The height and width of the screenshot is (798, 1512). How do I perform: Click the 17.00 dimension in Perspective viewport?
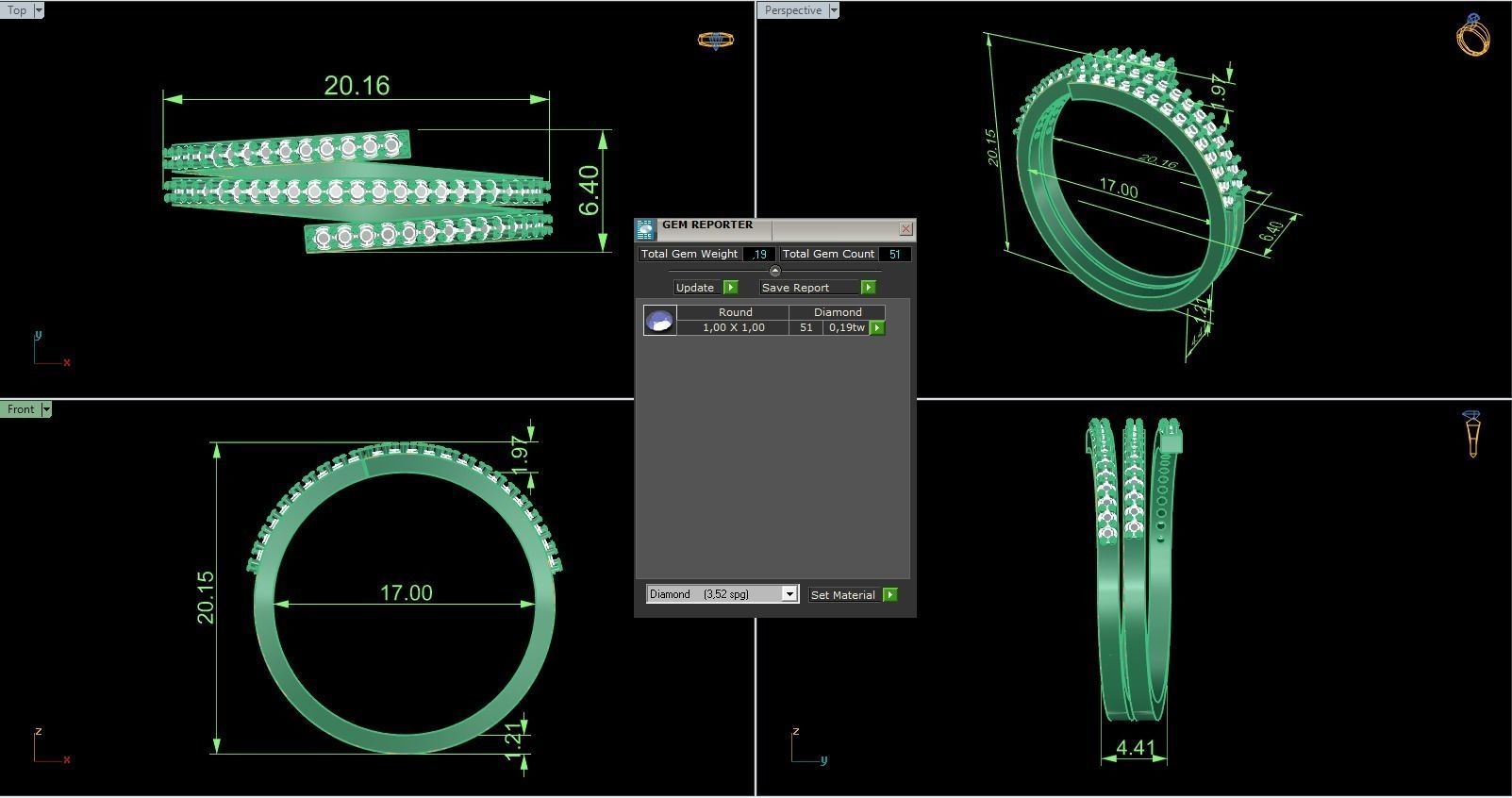tap(1119, 189)
